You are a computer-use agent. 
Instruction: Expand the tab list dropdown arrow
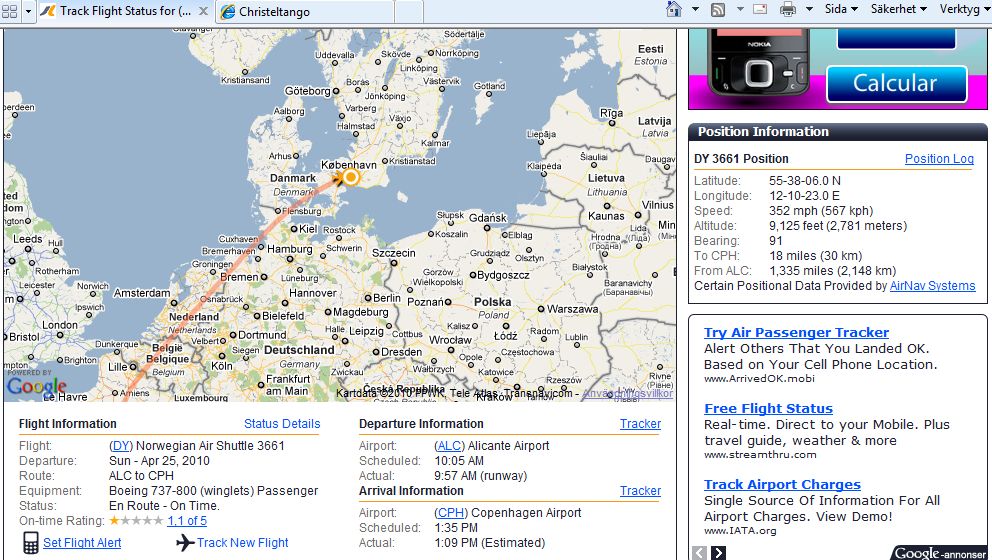[x=28, y=11]
